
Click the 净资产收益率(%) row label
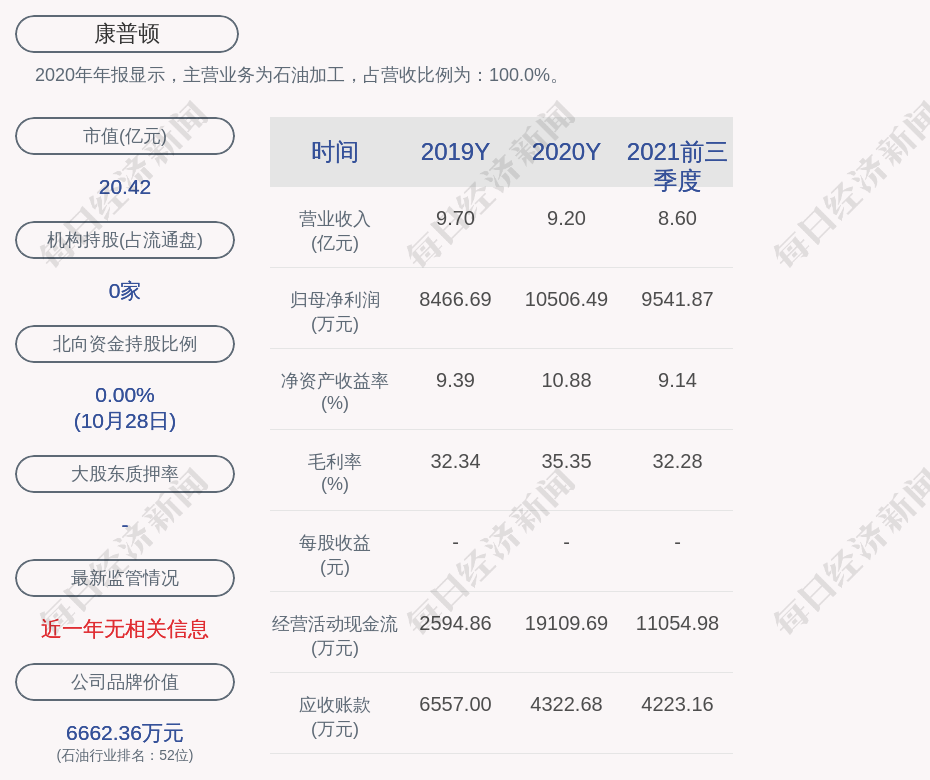[335, 392]
